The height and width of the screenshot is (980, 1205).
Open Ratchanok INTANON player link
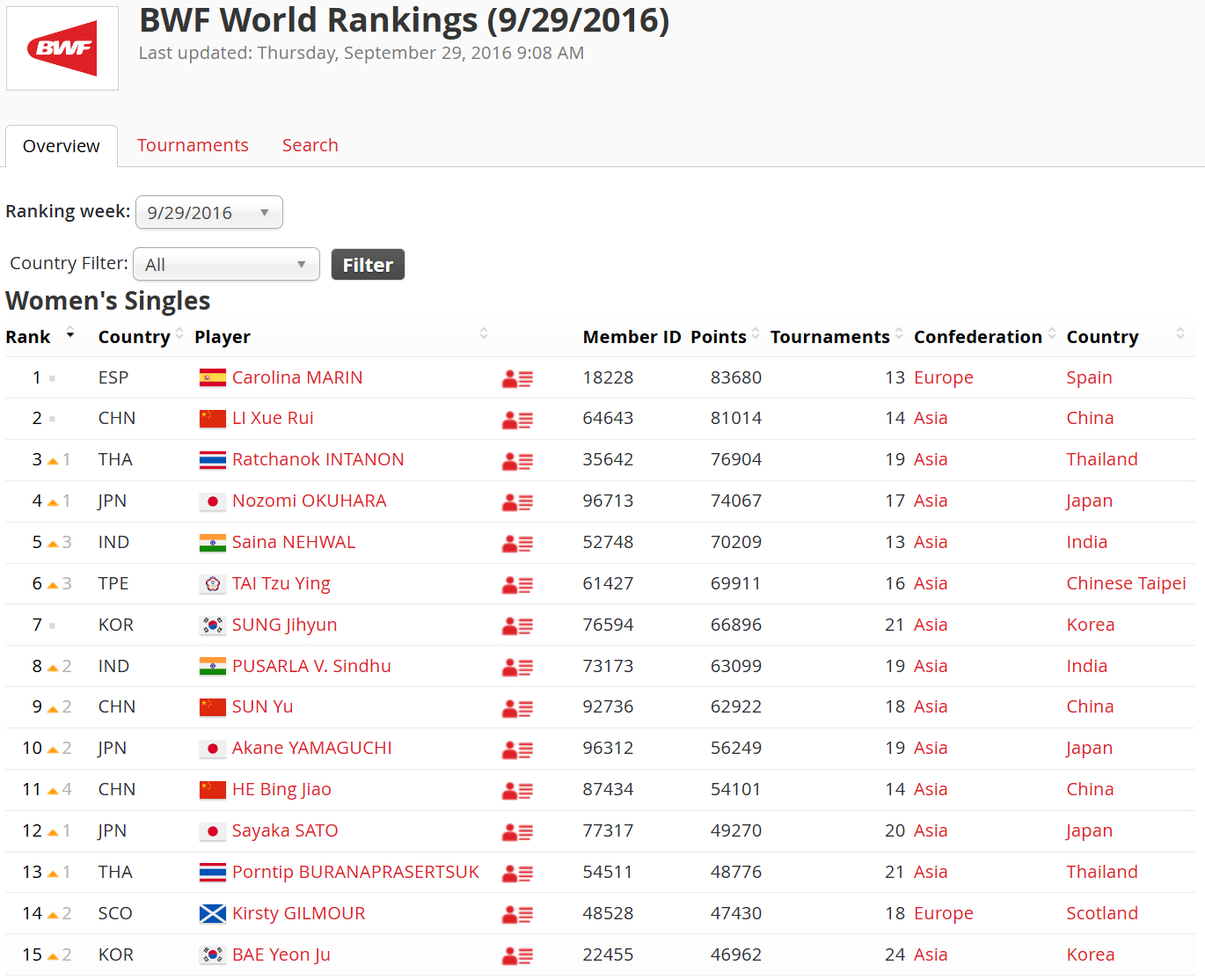(318, 459)
